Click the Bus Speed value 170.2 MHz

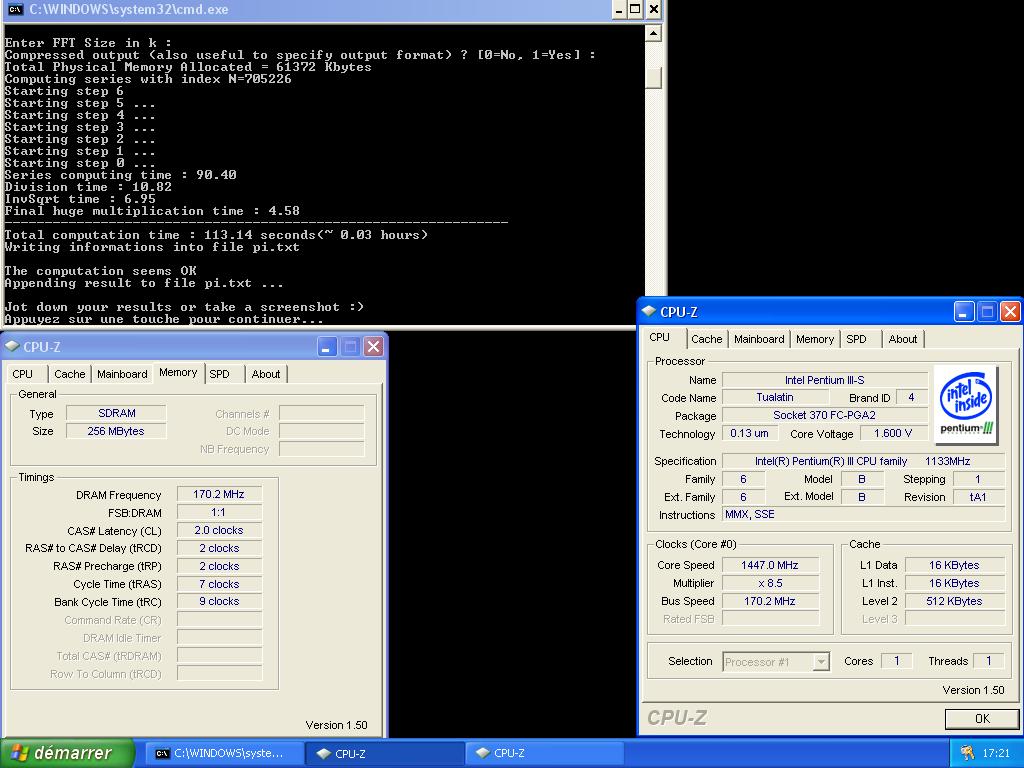[770, 601]
